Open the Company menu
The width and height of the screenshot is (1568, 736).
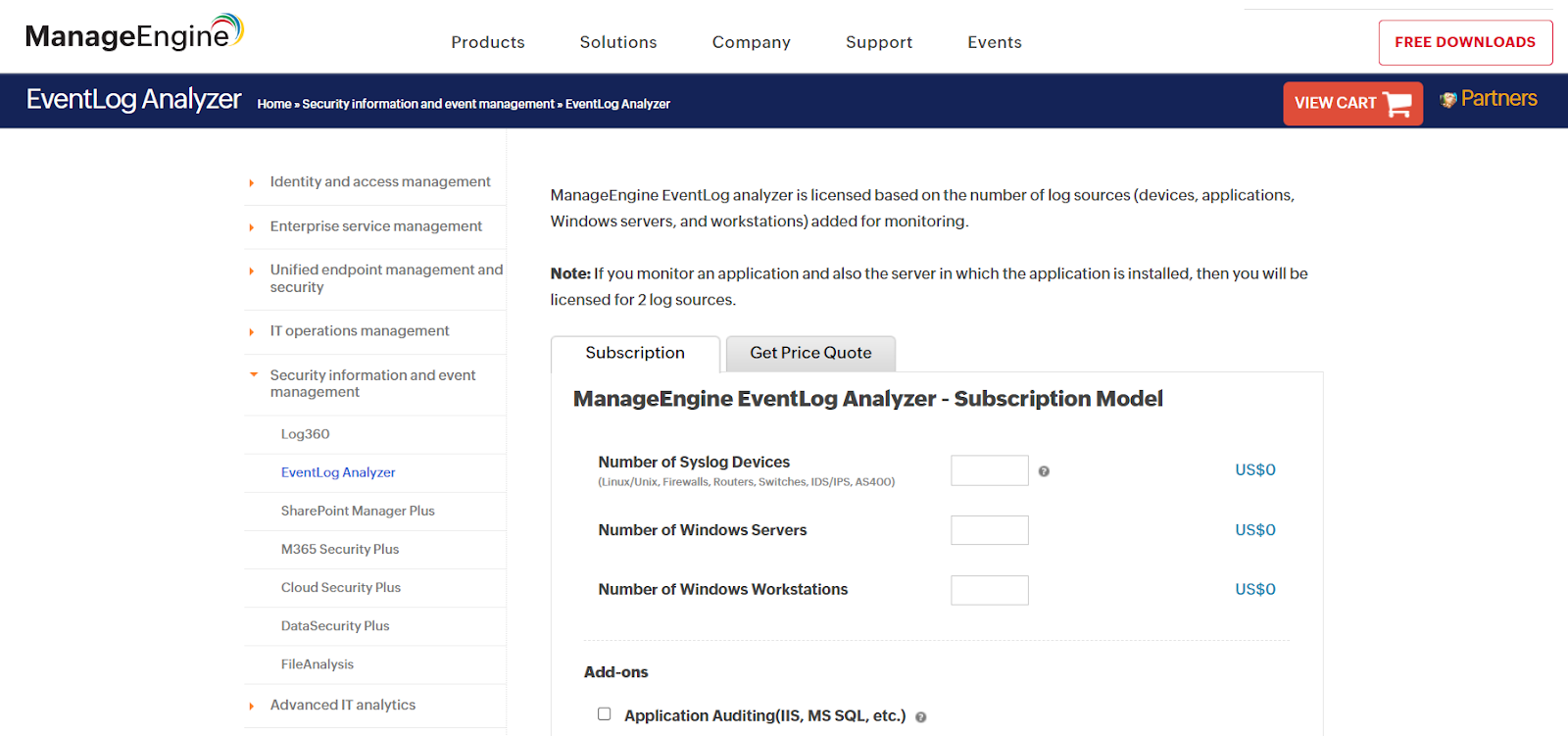pos(752,42)
